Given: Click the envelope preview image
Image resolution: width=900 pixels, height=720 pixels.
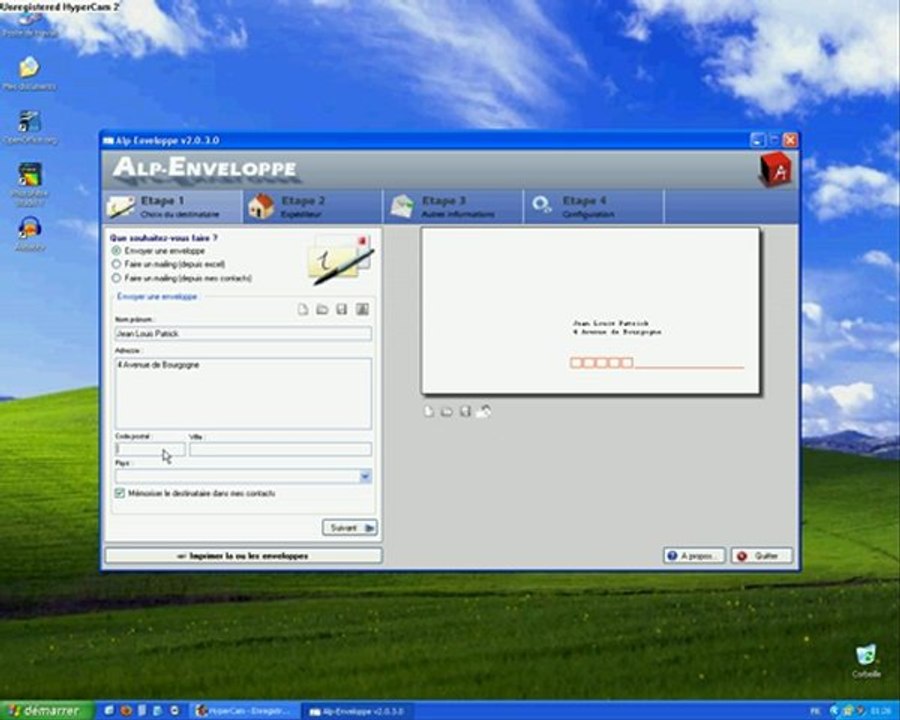Looking at the screenshot, I should click(x=591, y=311).
